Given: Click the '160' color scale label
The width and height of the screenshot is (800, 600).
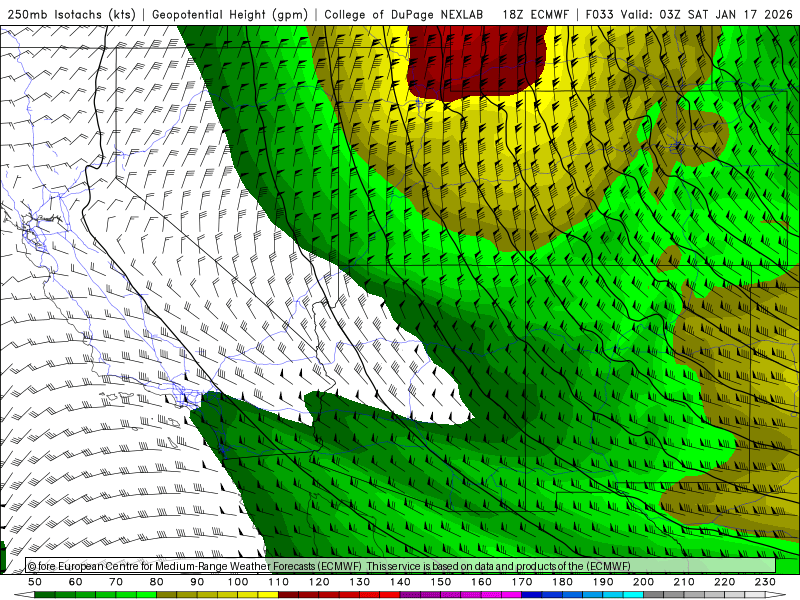Looking at the screenshot, I should (x=481, y=582).
